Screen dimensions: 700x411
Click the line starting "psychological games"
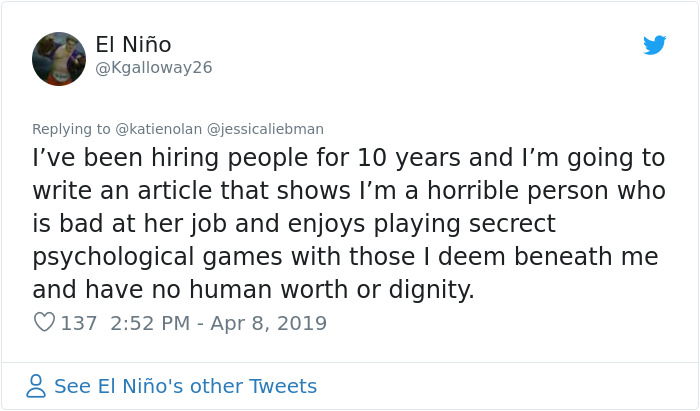point(345,256)
